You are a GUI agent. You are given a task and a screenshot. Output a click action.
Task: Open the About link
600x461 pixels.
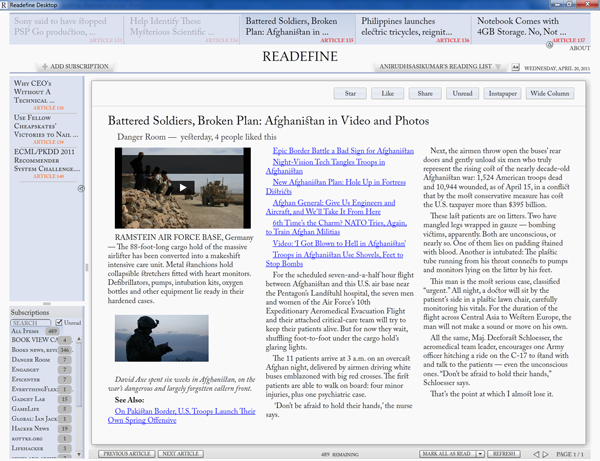coord(579,48)
